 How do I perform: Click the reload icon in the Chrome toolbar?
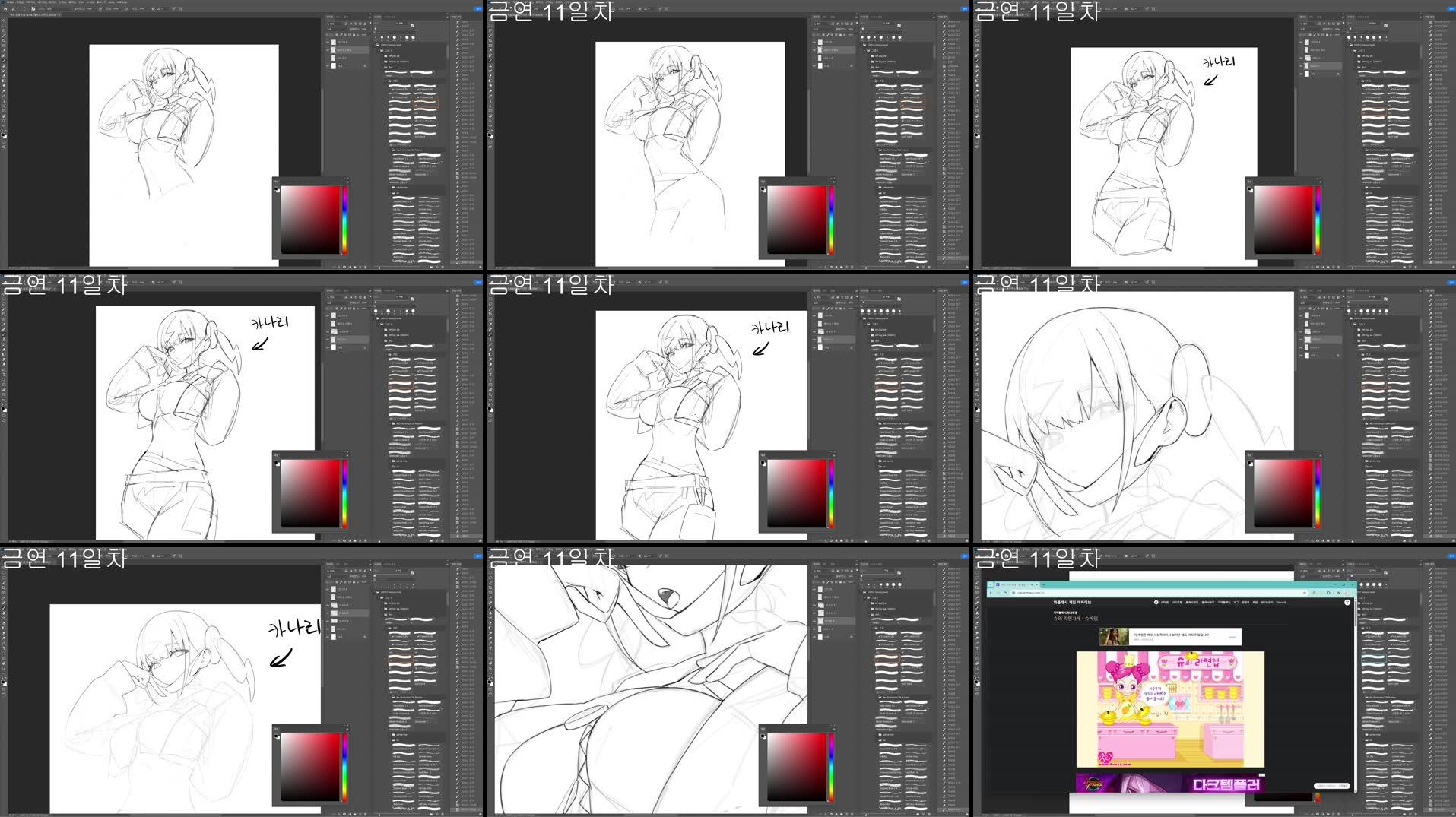(1006, 592)
